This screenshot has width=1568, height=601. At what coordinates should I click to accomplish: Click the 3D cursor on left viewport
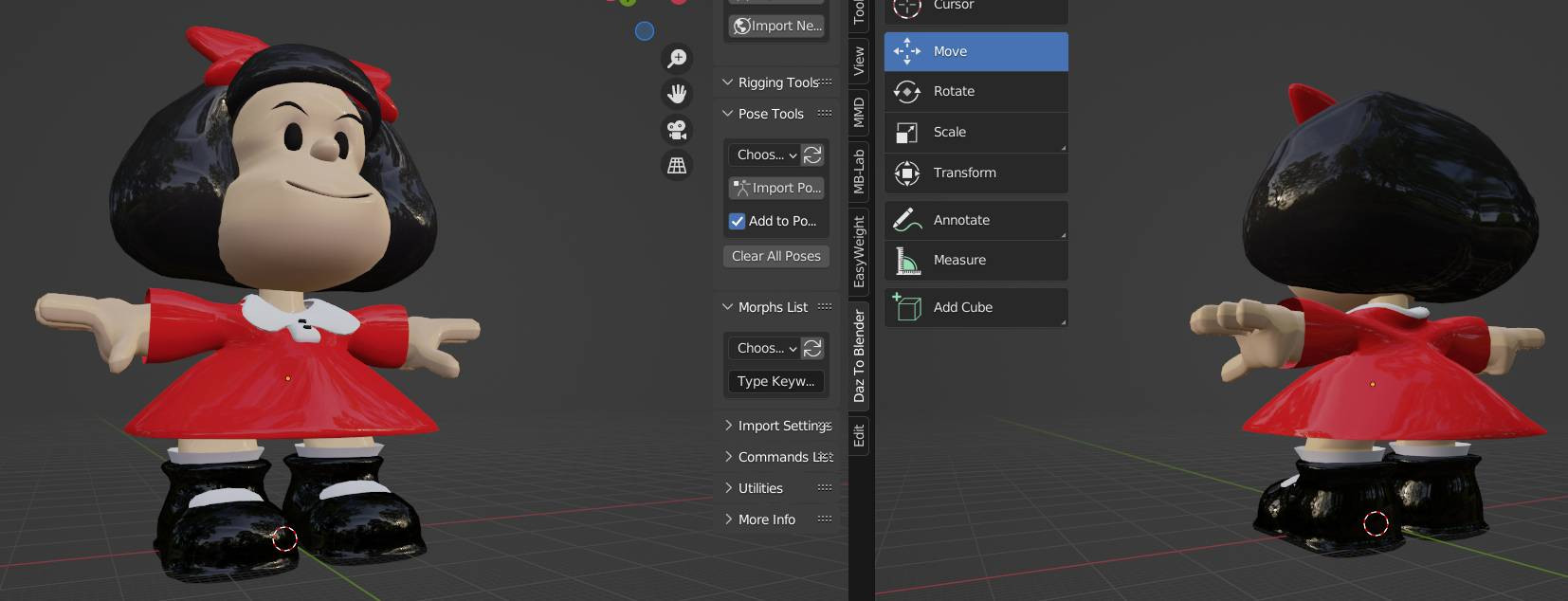pos(284,538)
